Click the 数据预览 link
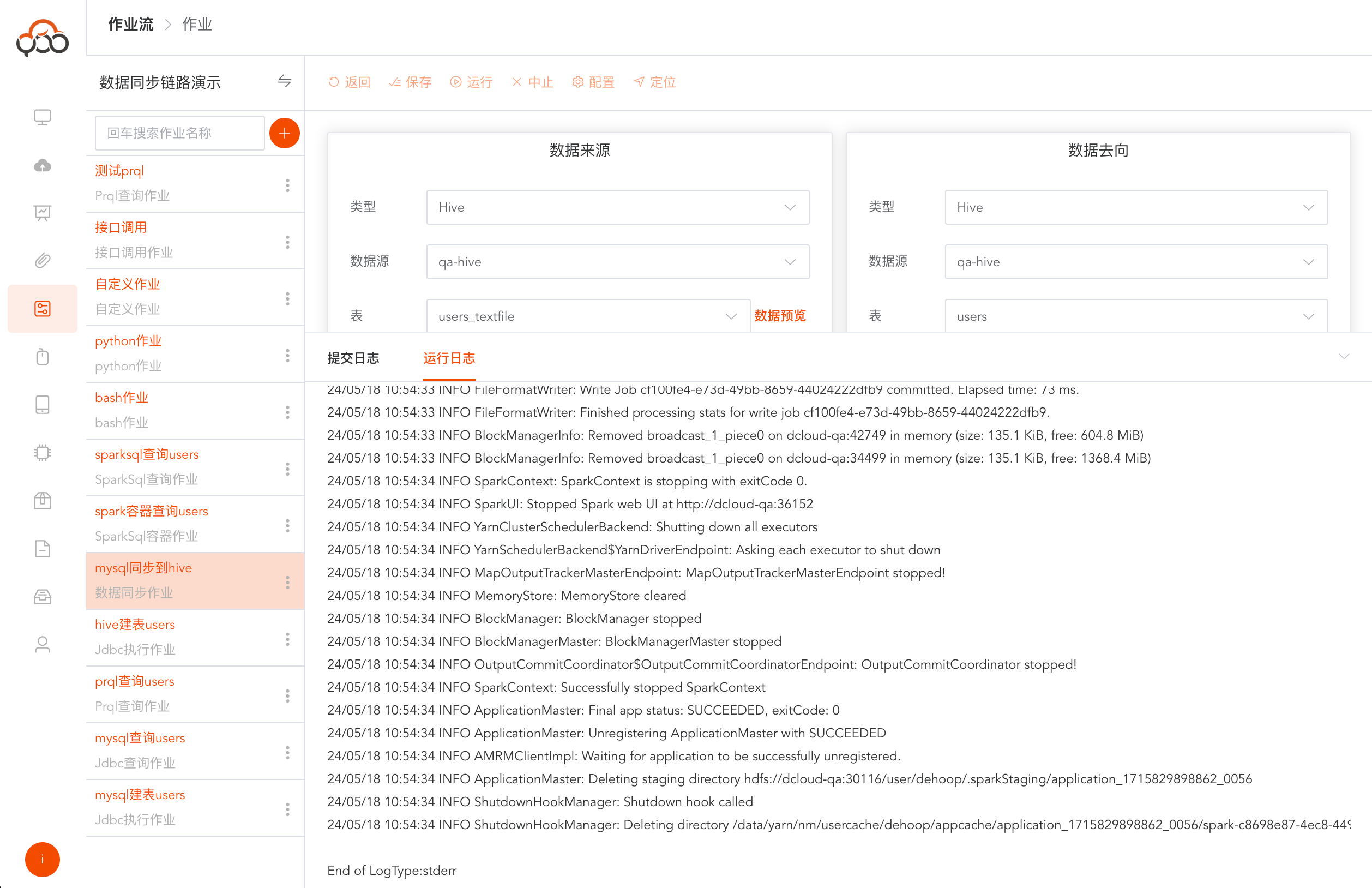This screenshot has width=1372, height=888. coord(780,315)
